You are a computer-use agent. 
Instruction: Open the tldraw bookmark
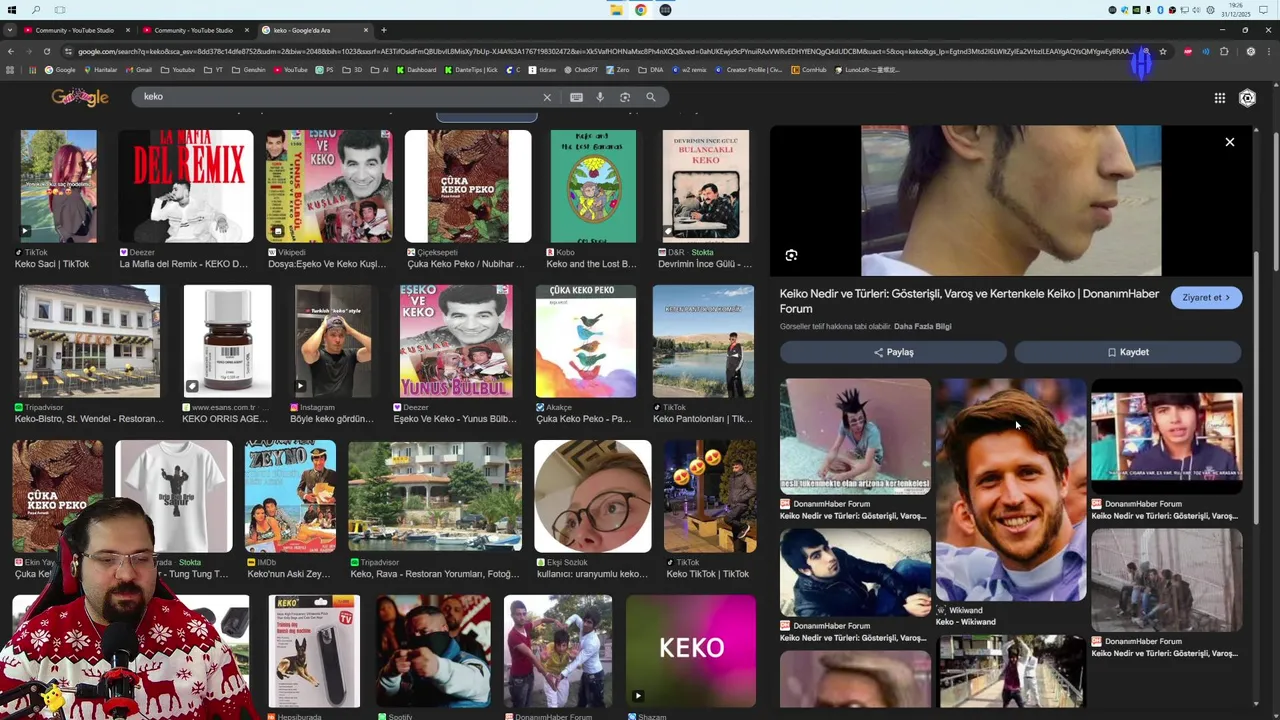pyautogui.click(x=543, y=70)
